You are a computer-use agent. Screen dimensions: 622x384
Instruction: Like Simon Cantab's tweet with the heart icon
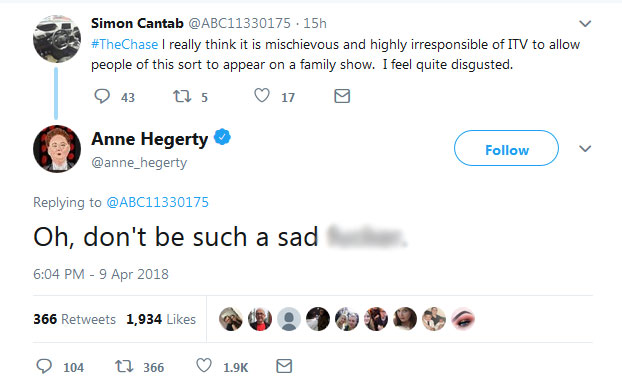point(262,96)
